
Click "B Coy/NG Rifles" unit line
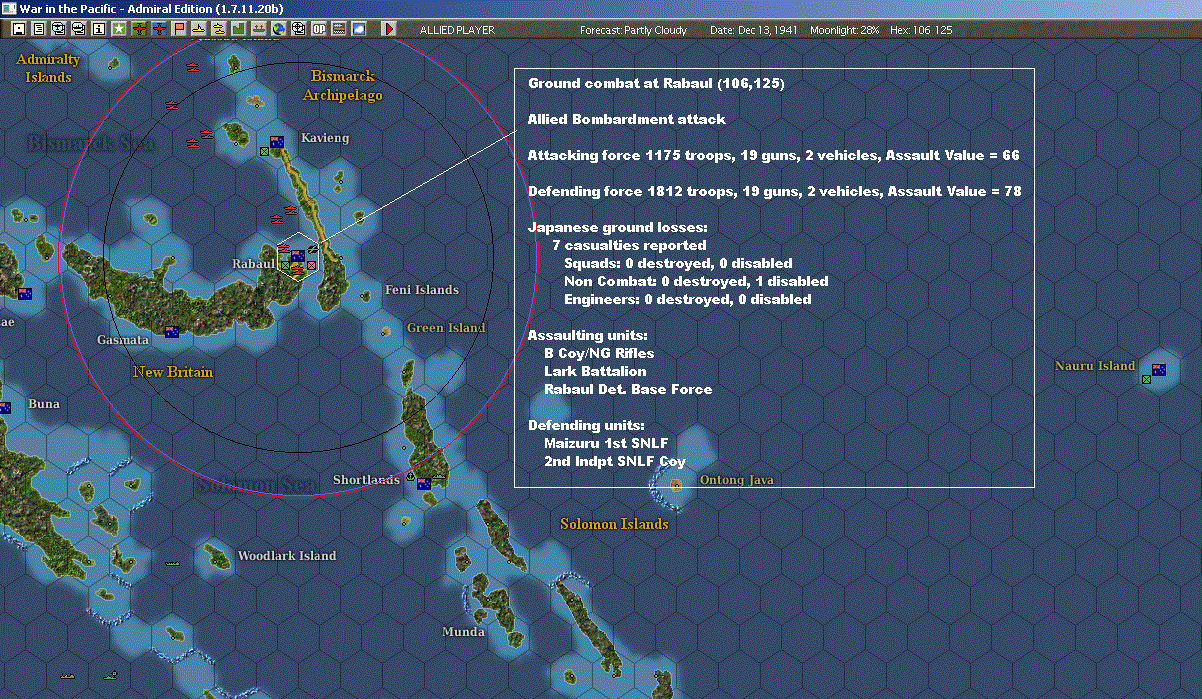tap(599, 353)
